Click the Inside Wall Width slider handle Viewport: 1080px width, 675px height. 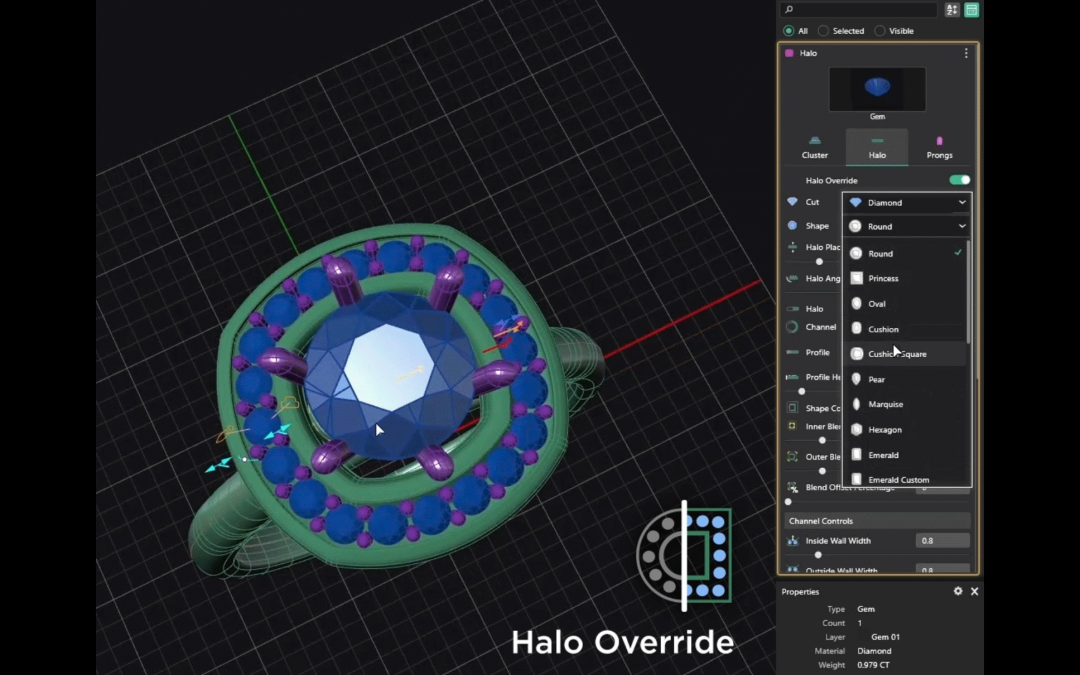[818, 554]
